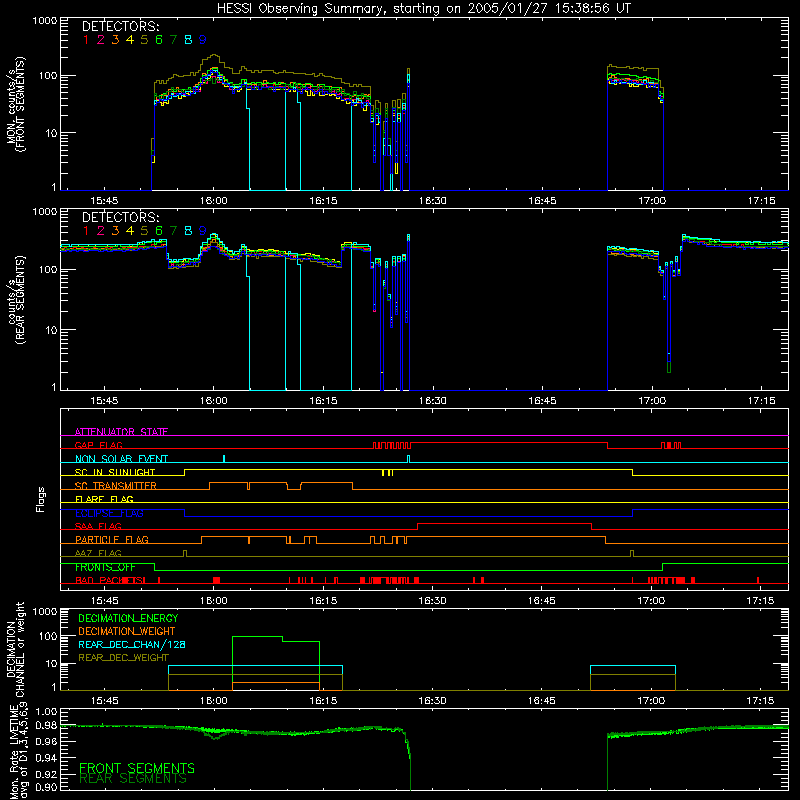The image size is (800, 800).
Task: Click the front segments counts/s y-axis title
Action: [16, 104]
